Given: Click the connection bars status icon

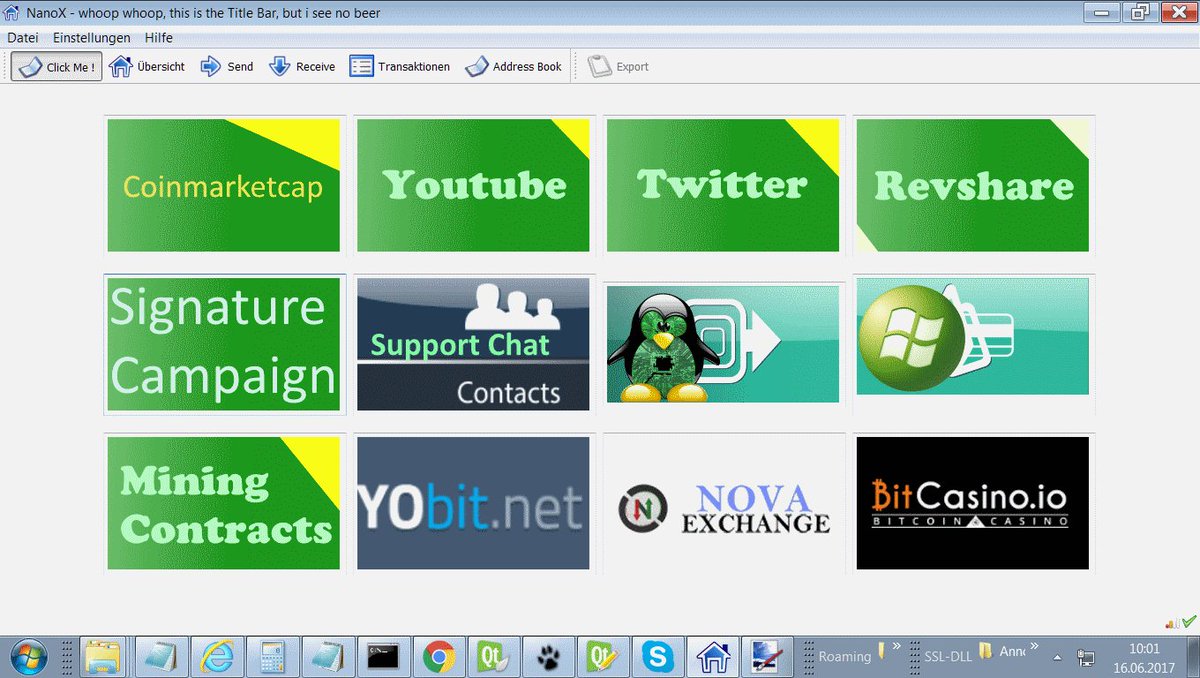Looking at the screenshot, I should [1172, 623].
